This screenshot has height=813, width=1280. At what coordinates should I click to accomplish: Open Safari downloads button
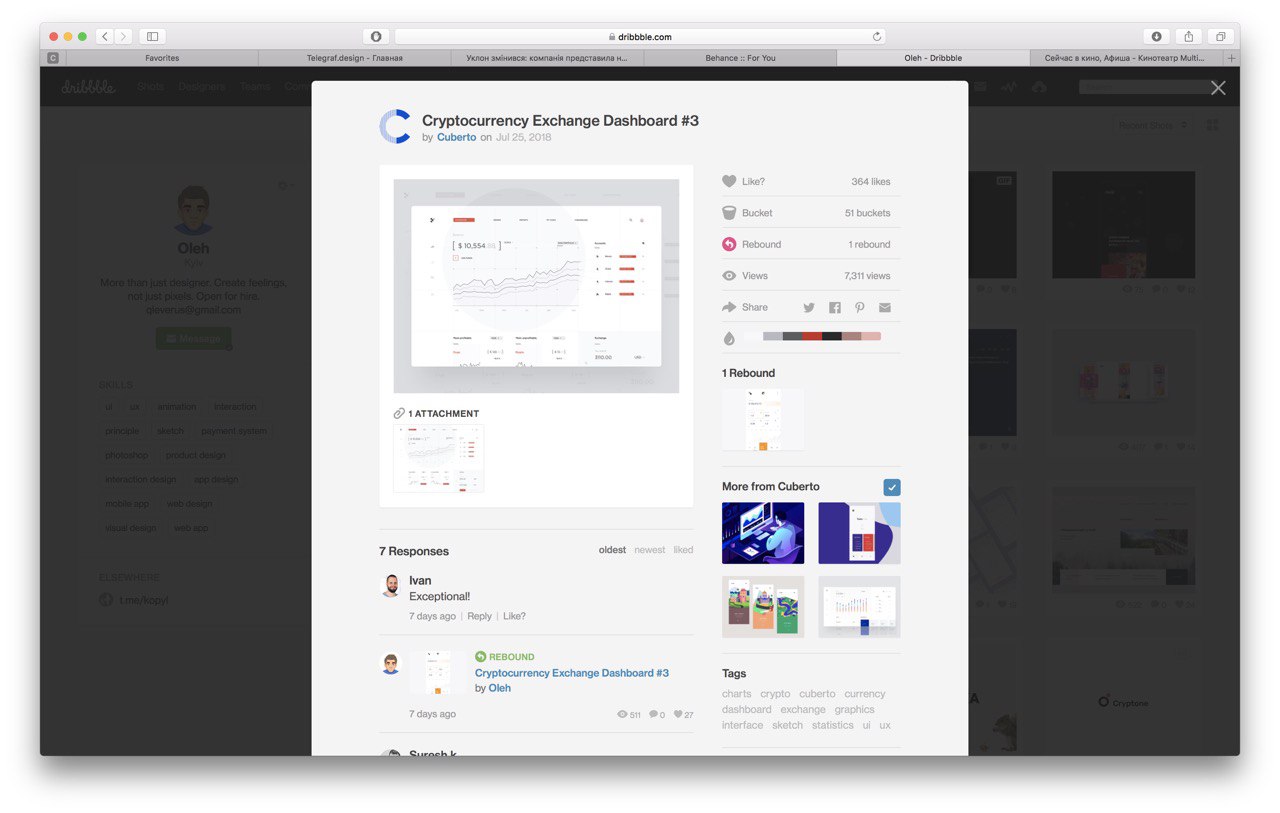[1157, 36]
